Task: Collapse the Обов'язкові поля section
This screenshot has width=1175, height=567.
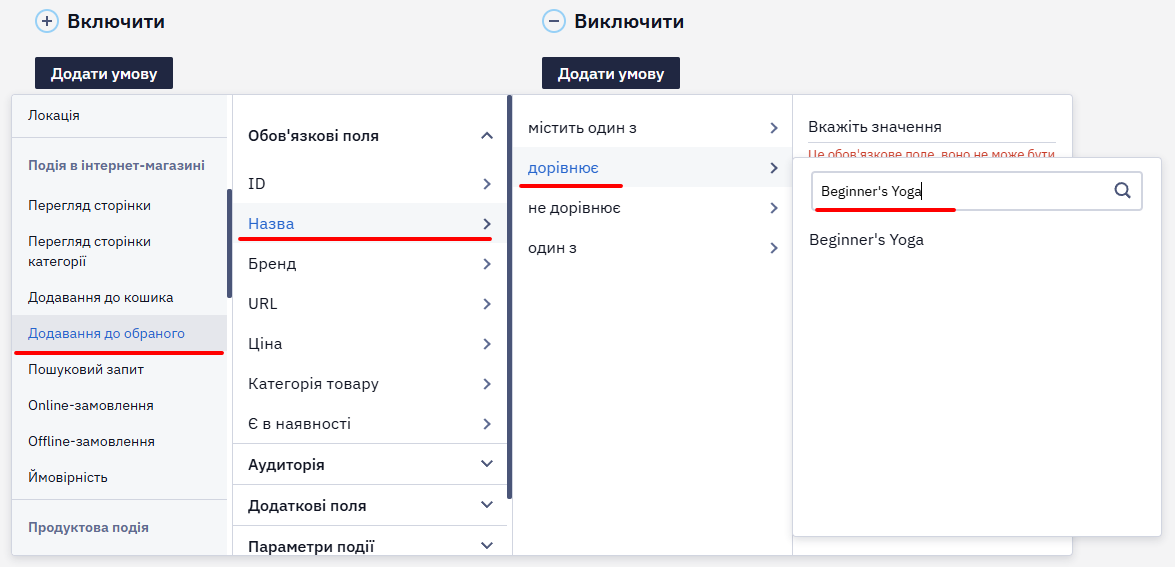Action: (487, 136)
